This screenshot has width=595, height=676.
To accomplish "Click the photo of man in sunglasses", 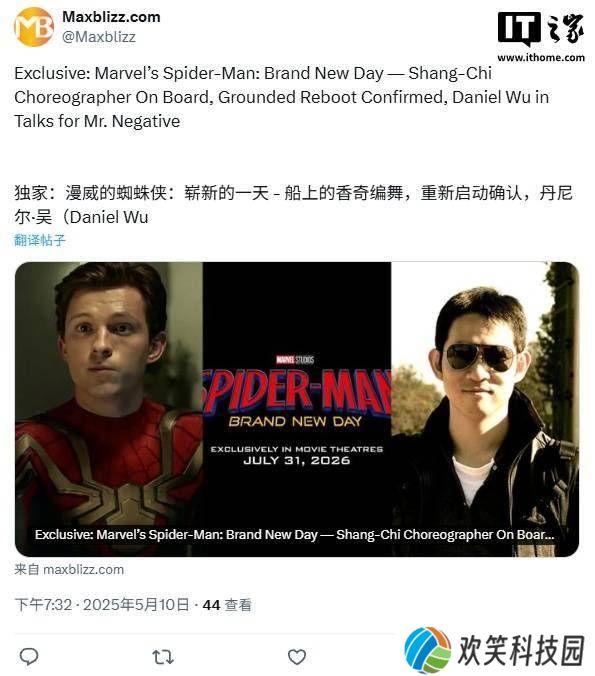I will [485, 409].
